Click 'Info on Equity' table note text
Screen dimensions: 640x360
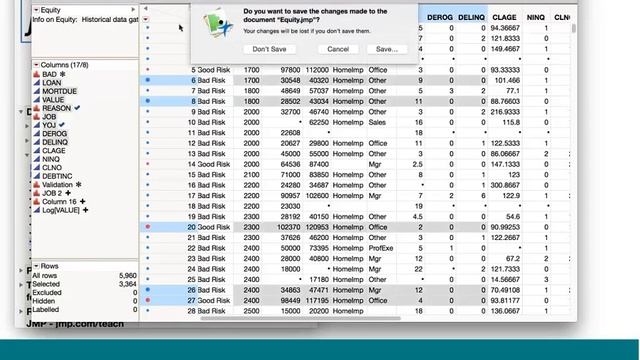point(85,20)
